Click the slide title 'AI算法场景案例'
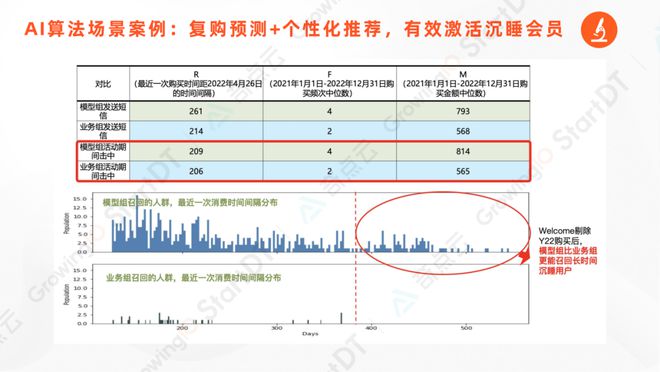This screenshot has height=372, width=660. click(95, 29)
